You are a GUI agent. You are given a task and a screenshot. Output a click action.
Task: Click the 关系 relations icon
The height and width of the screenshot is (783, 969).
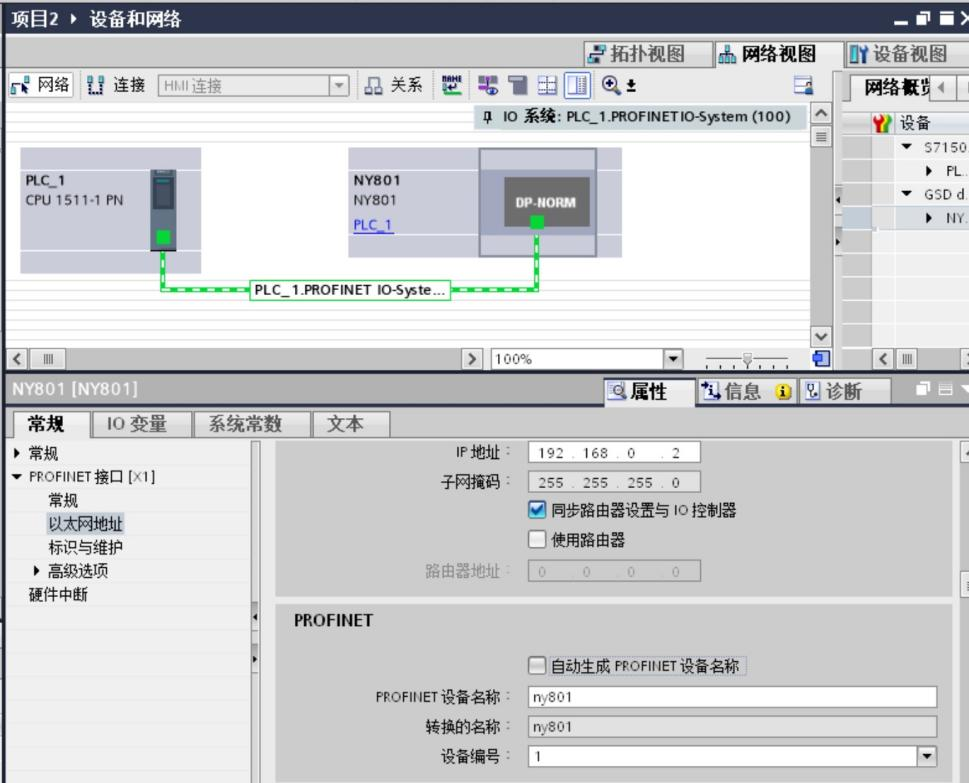(x=373, y=85)
